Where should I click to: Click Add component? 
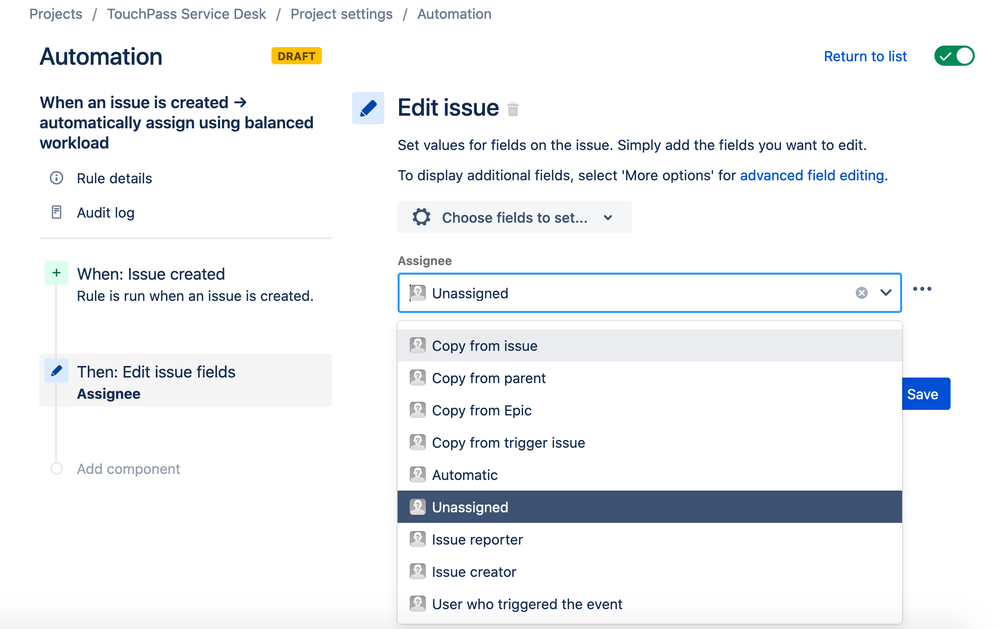(128, 469)
